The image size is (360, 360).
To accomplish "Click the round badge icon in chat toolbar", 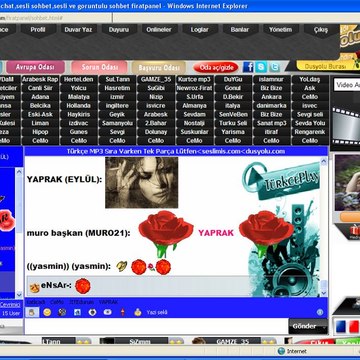I will [x=92, y=312].
